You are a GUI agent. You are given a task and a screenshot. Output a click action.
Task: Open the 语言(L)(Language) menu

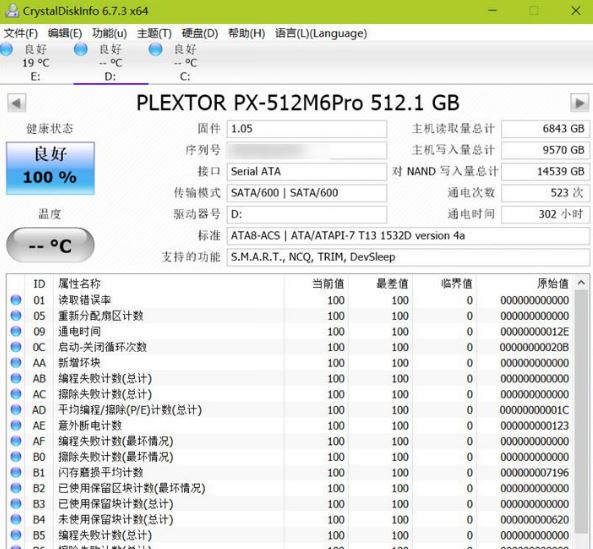click(321, 33)
